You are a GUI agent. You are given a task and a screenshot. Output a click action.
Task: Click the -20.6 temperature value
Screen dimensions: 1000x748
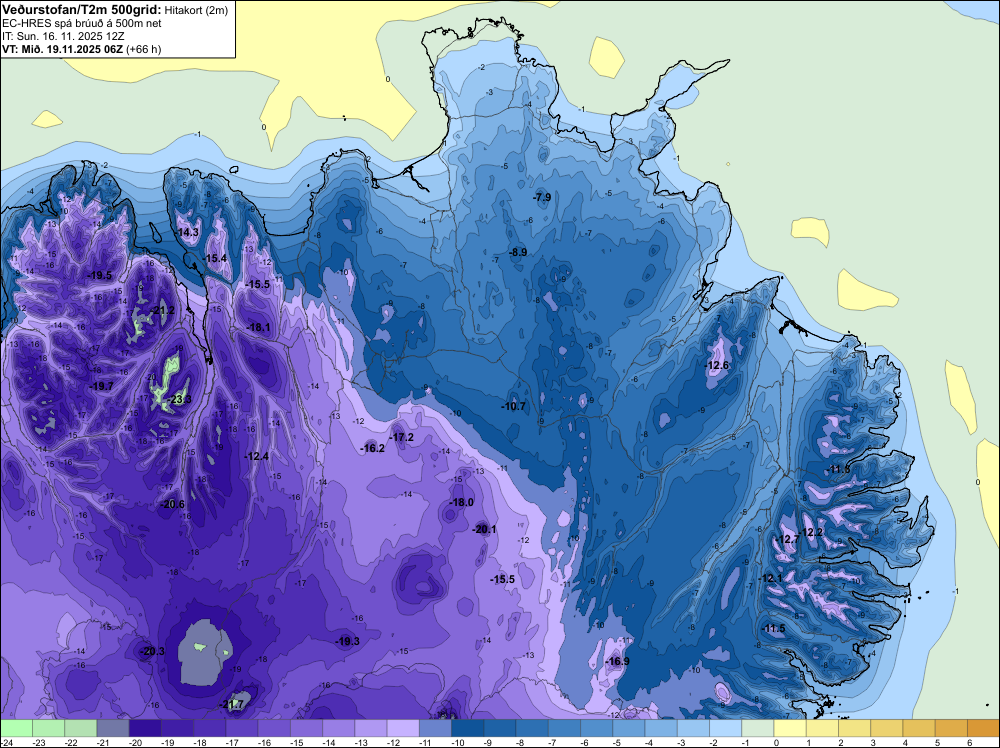(172, 504)
